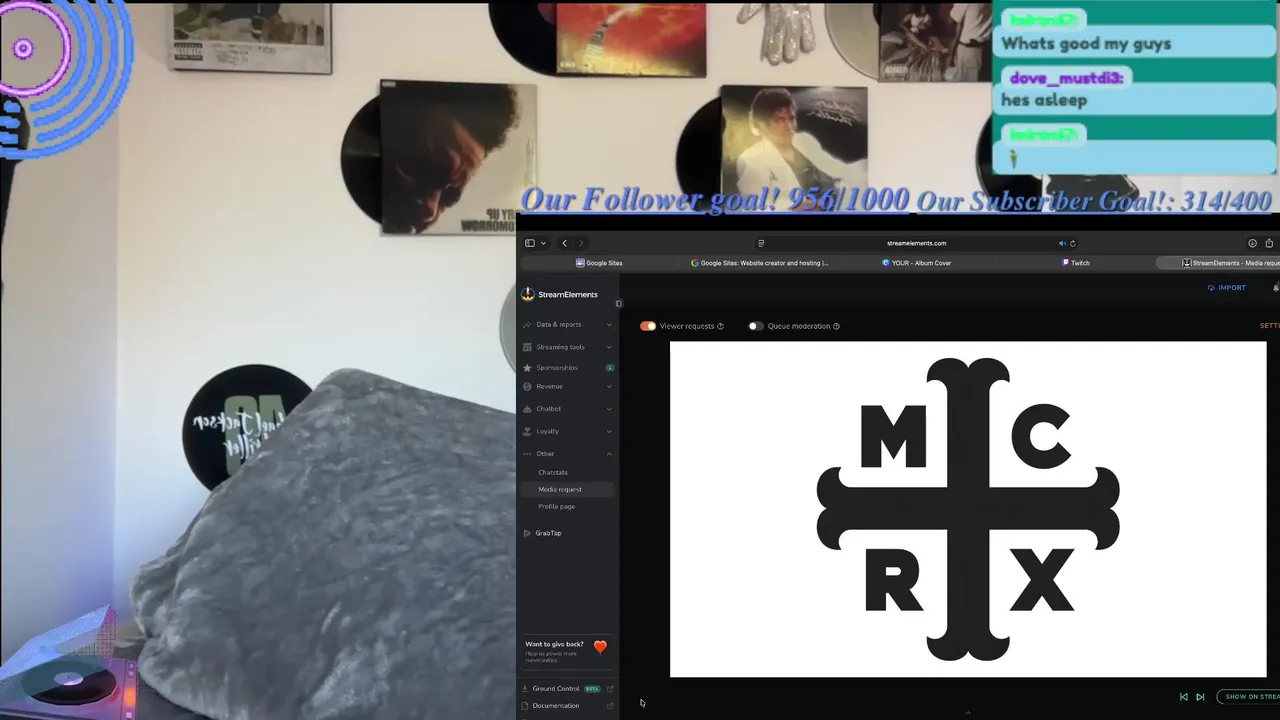Expand the Revenue menu
Screen dimensions: 1280x720
point(567,386)
